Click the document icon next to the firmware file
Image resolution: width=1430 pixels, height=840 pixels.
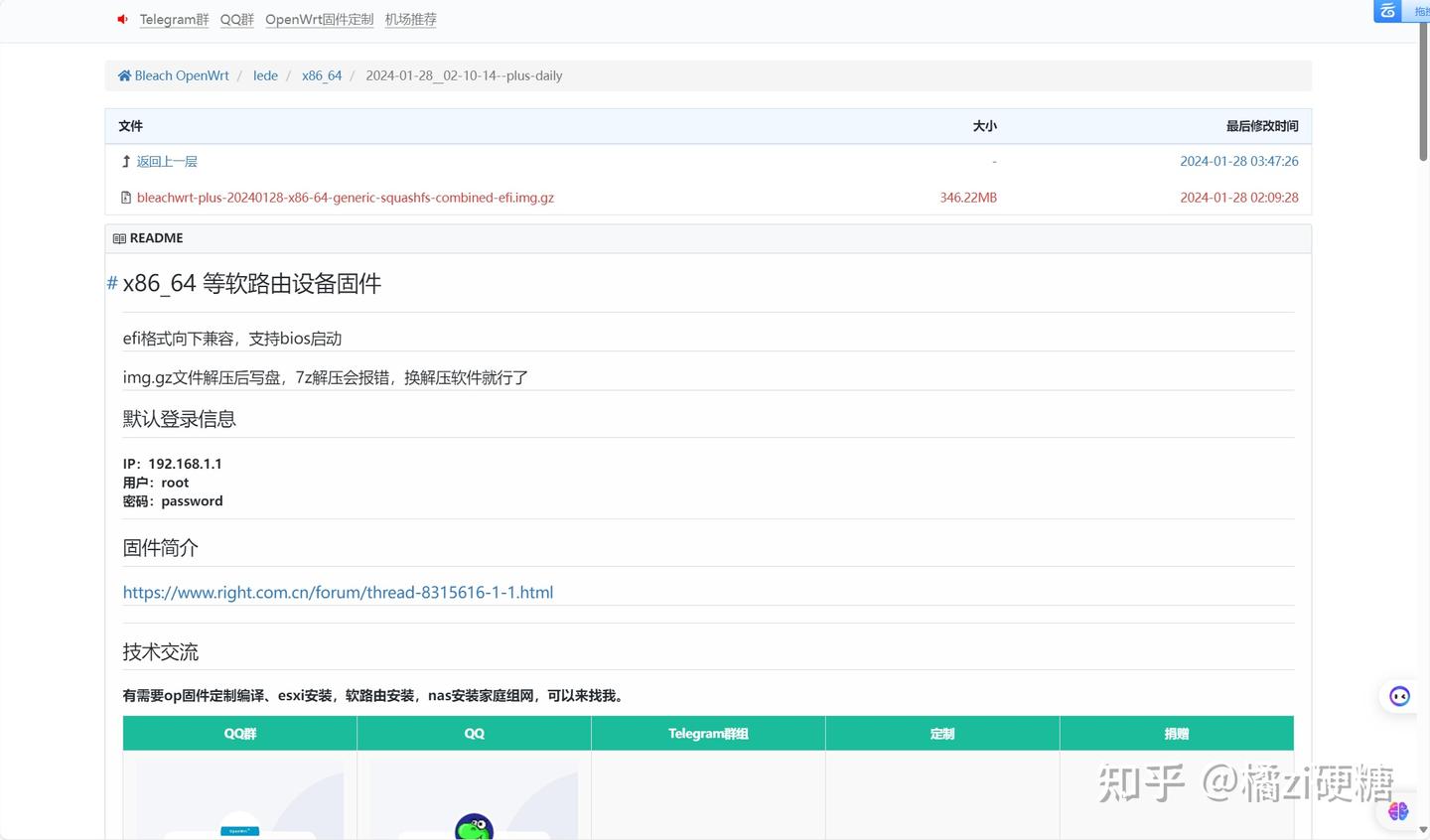(126, 197)
